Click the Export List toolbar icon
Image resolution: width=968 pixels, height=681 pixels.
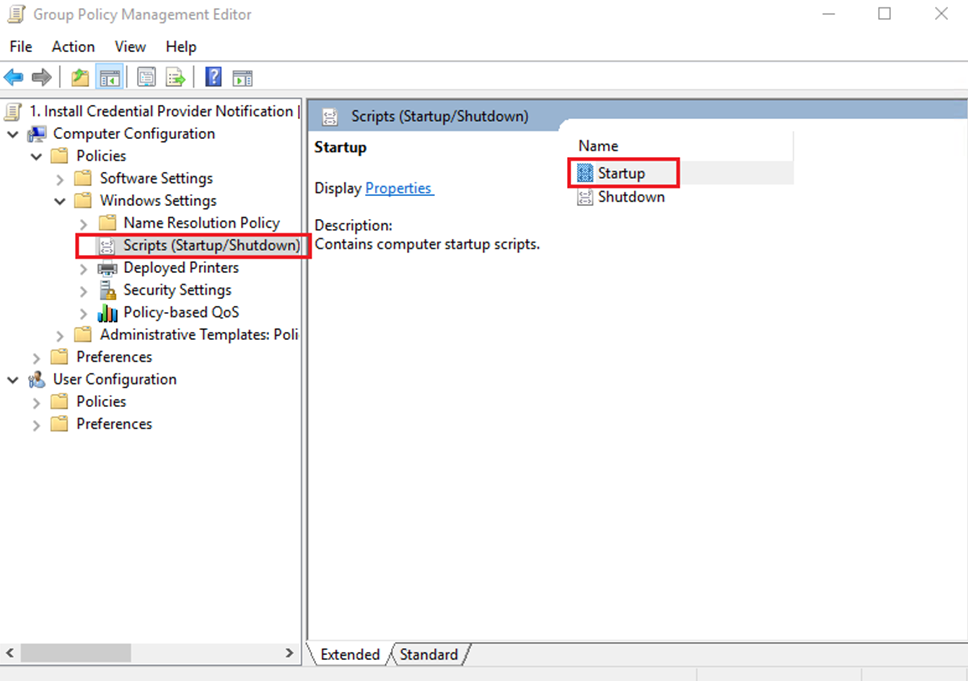point(175,78)
